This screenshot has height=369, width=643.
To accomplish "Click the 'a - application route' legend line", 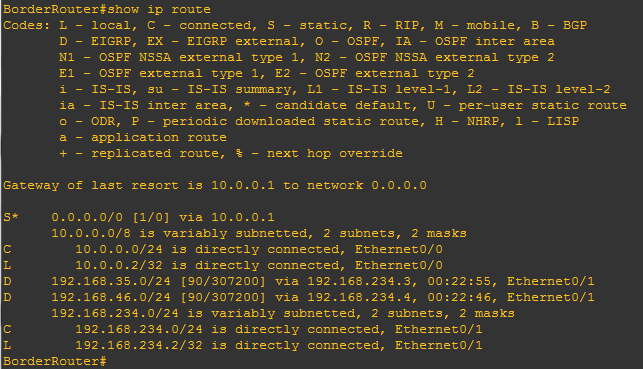I will [143, 137].
